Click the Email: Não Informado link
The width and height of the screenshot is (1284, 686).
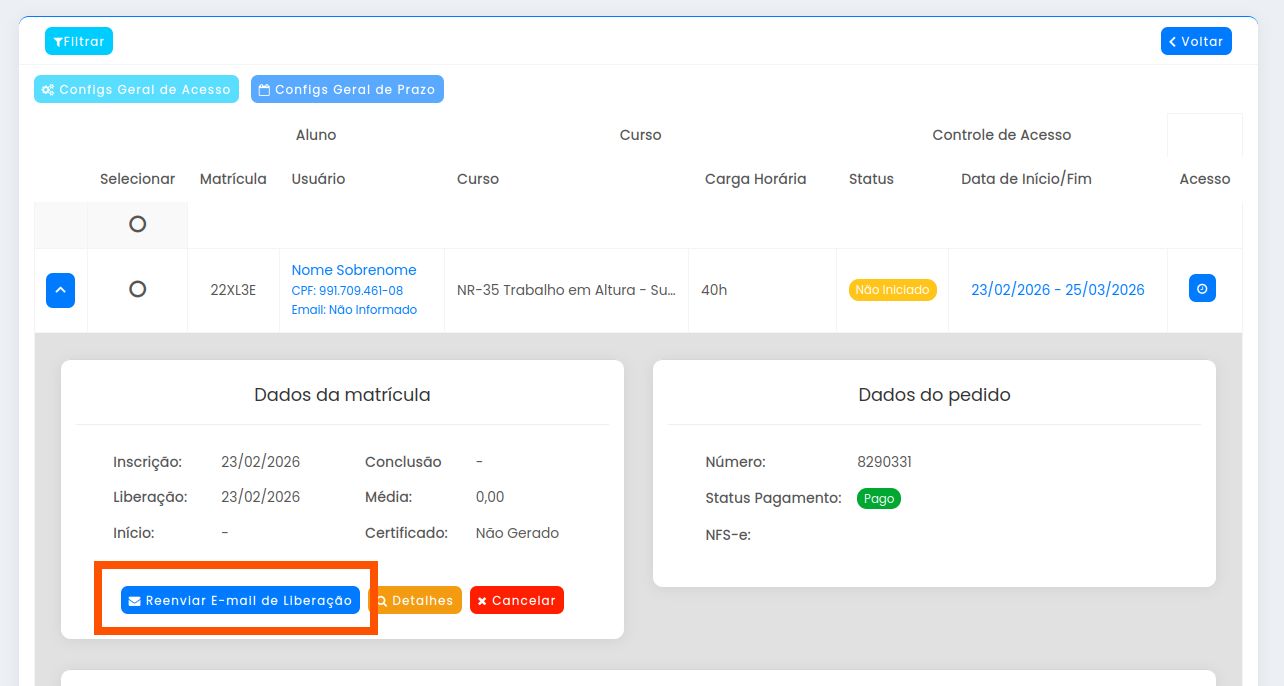(x=354, y=310)
